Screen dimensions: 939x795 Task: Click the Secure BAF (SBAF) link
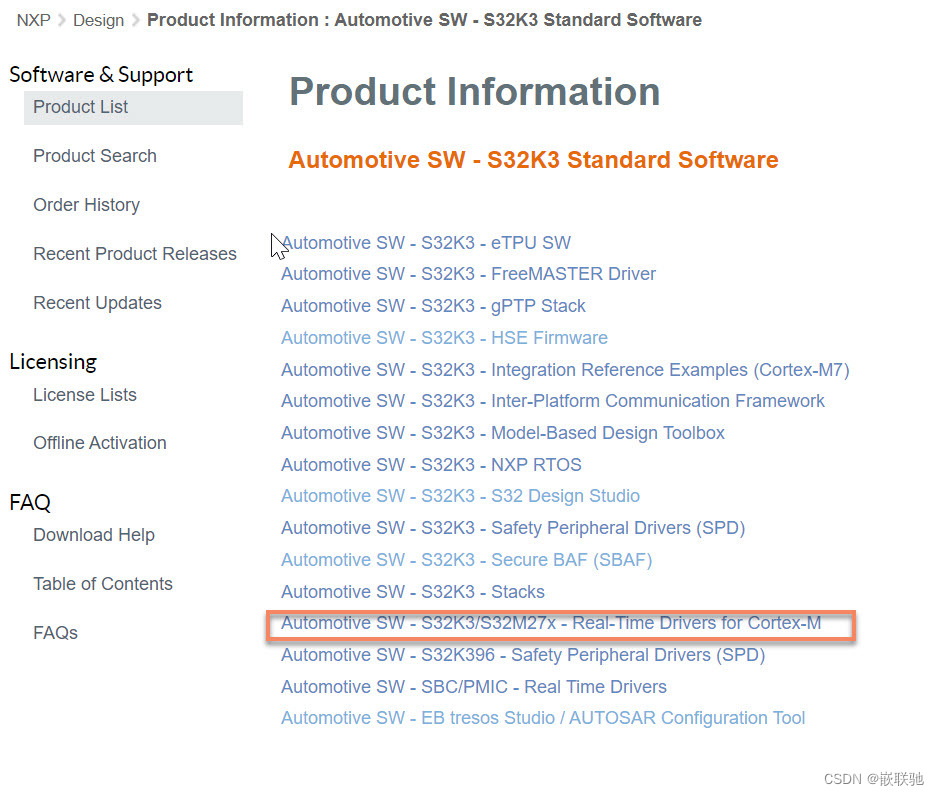click(466, 560)
